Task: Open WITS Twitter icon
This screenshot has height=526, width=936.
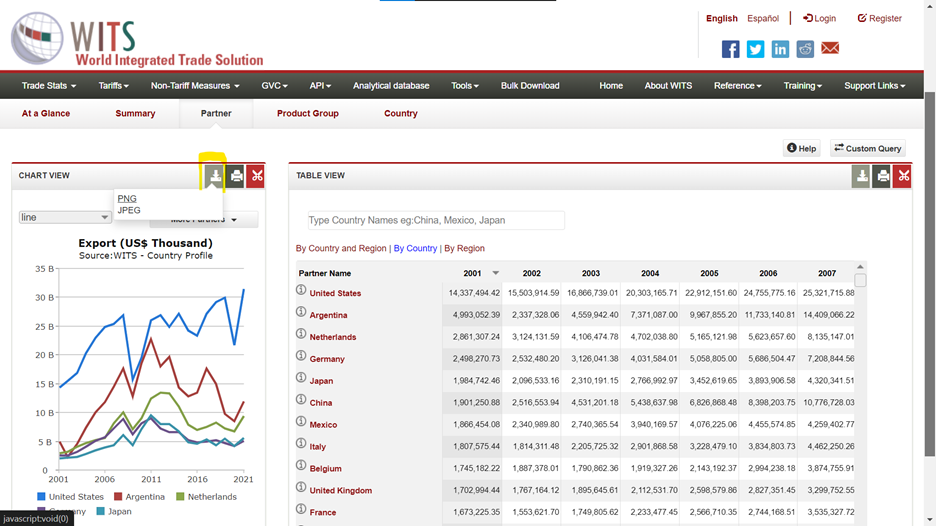Action: [755, 49]
